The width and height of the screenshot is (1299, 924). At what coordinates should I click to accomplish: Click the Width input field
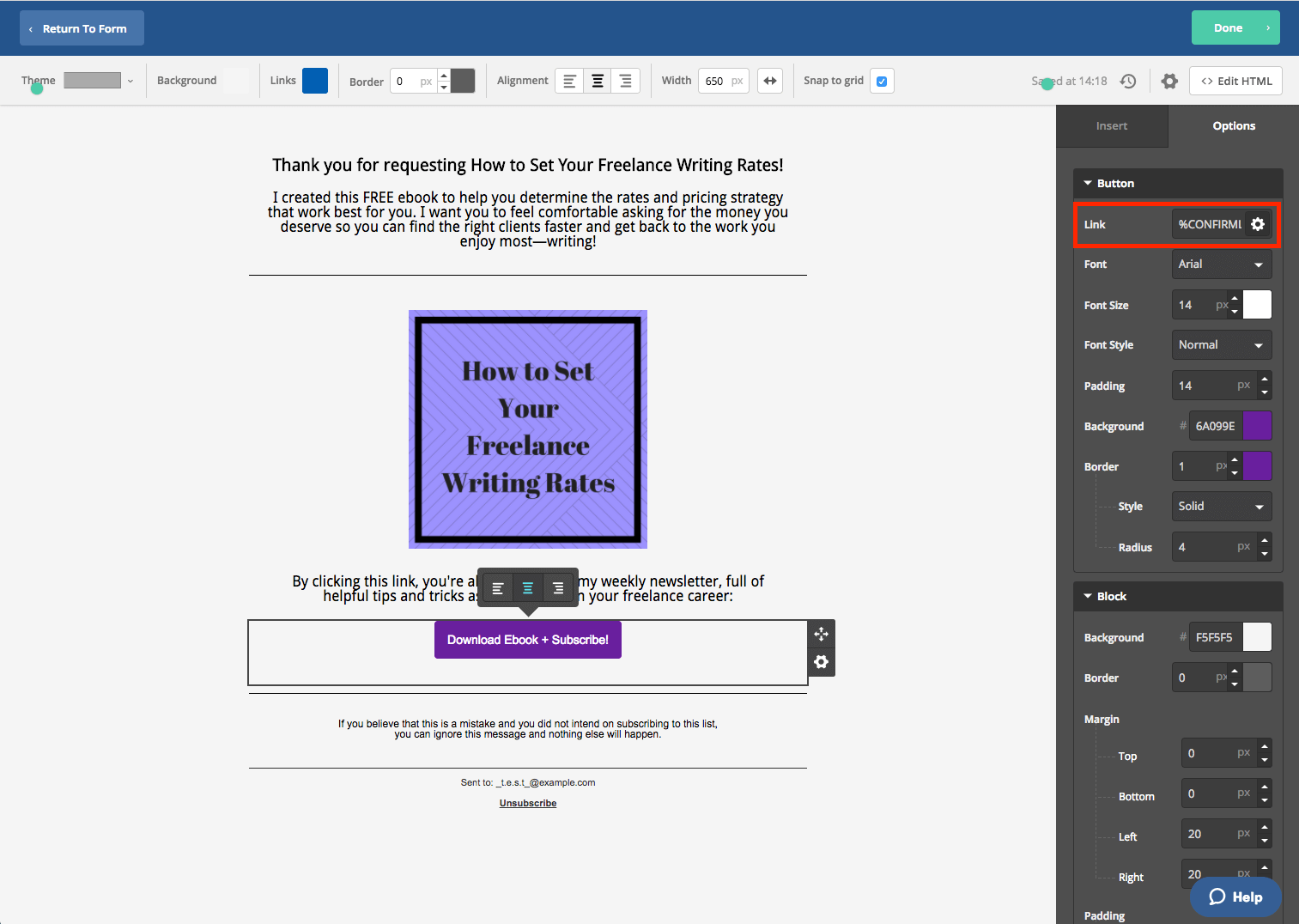(716, 81)
